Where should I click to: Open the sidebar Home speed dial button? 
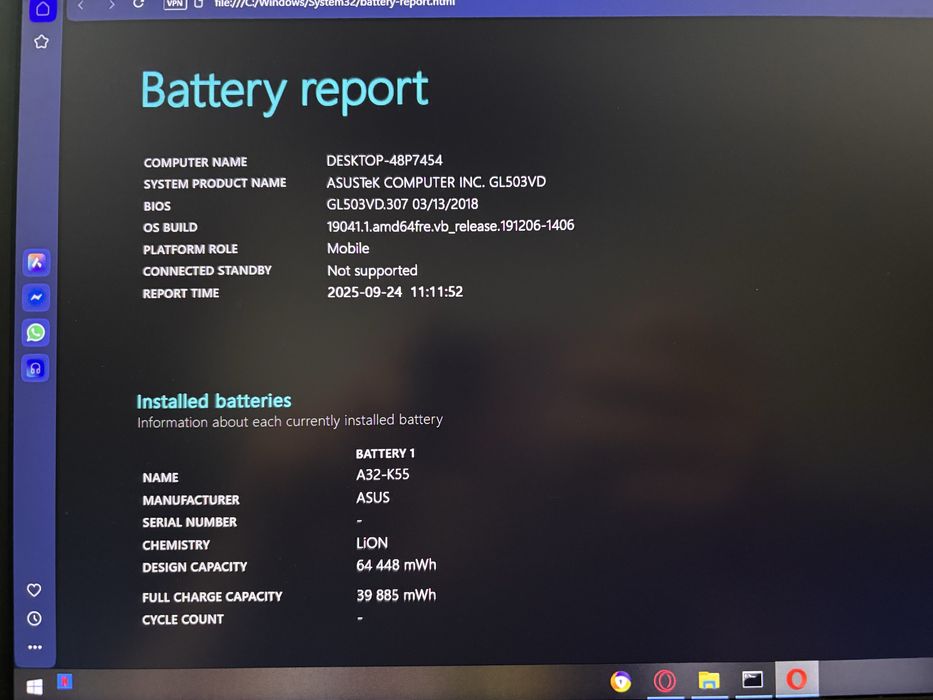coord(42,8)
